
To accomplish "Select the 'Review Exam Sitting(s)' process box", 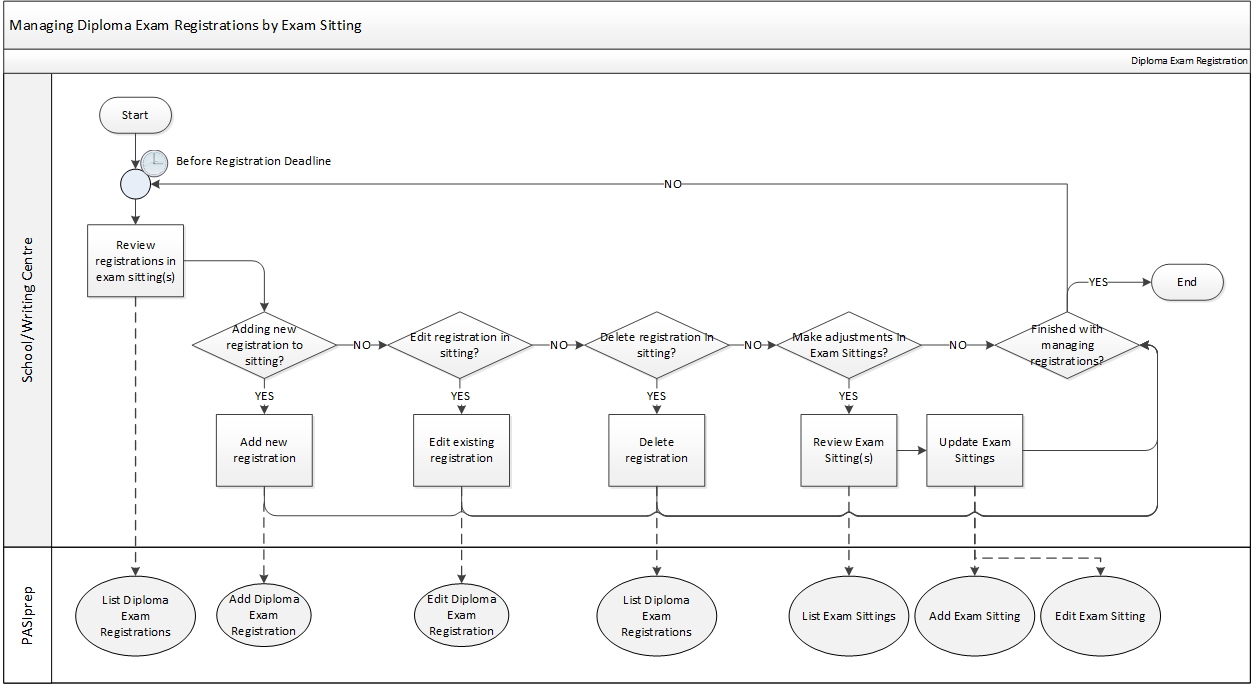I will 848,450.
